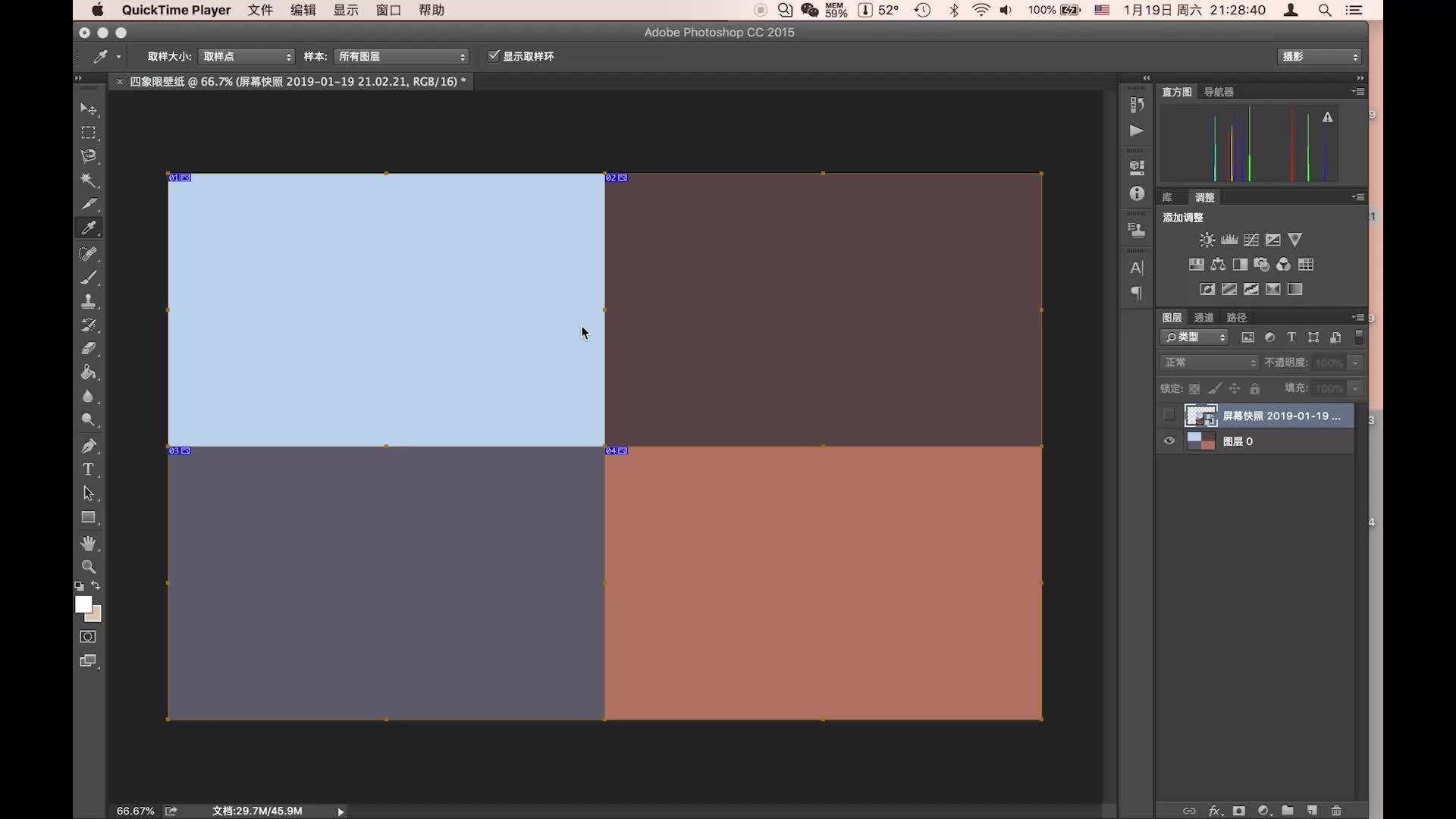
Task: Select the 图层 0 layer thumbnail
Action: pos(1200,441)
